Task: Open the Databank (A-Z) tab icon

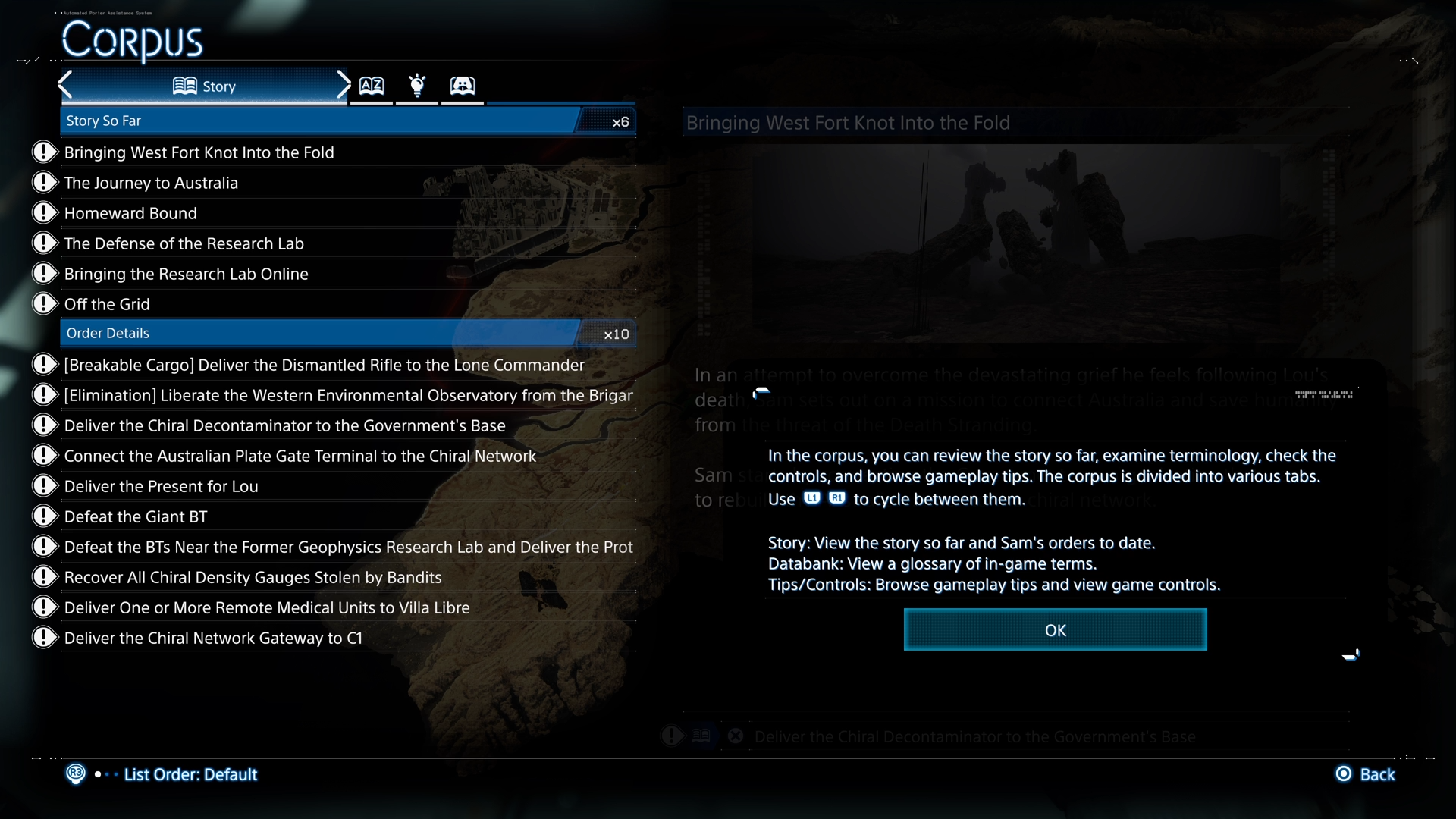Action: pos(372,86)
